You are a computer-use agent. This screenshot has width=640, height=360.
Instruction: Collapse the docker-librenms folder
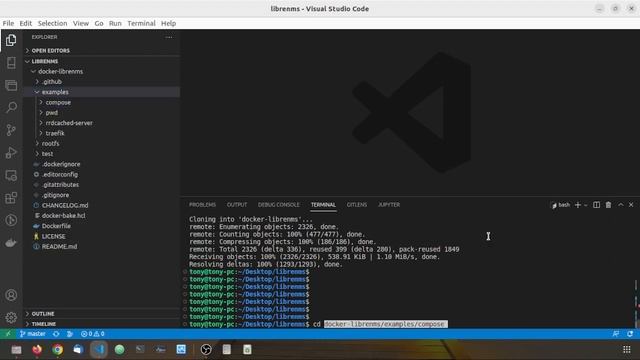60,71
